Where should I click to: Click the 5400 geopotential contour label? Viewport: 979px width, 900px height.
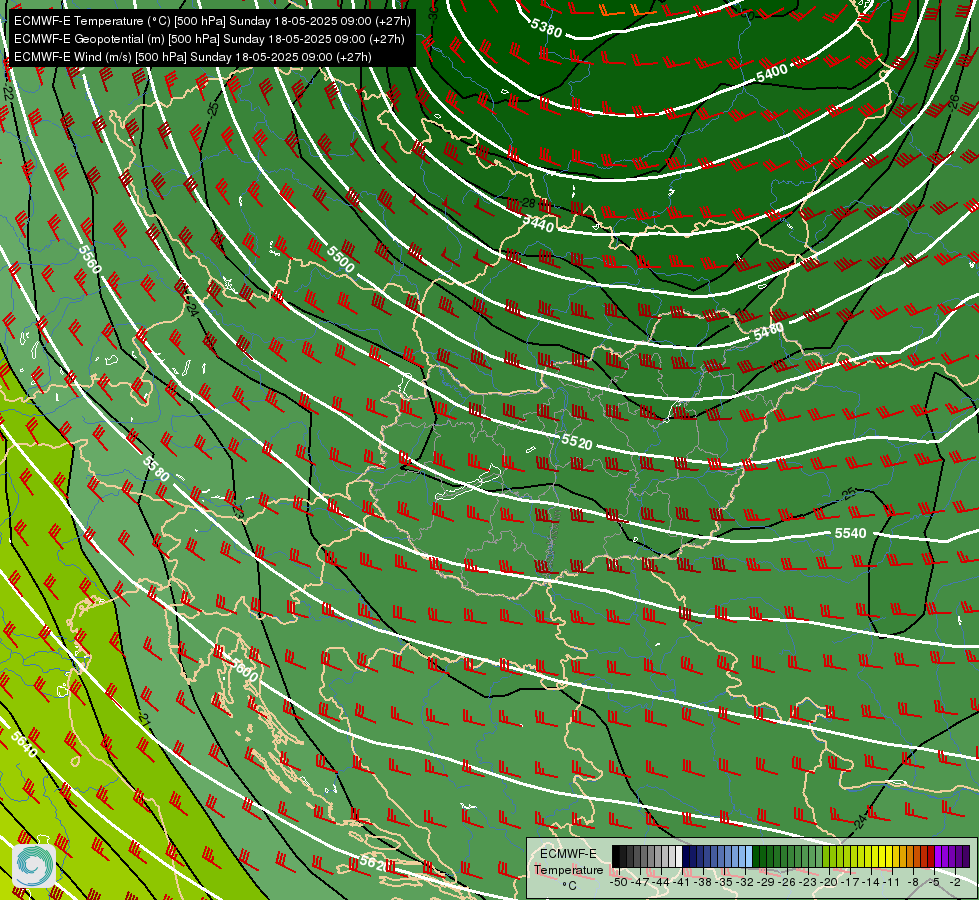pos(772,73)
